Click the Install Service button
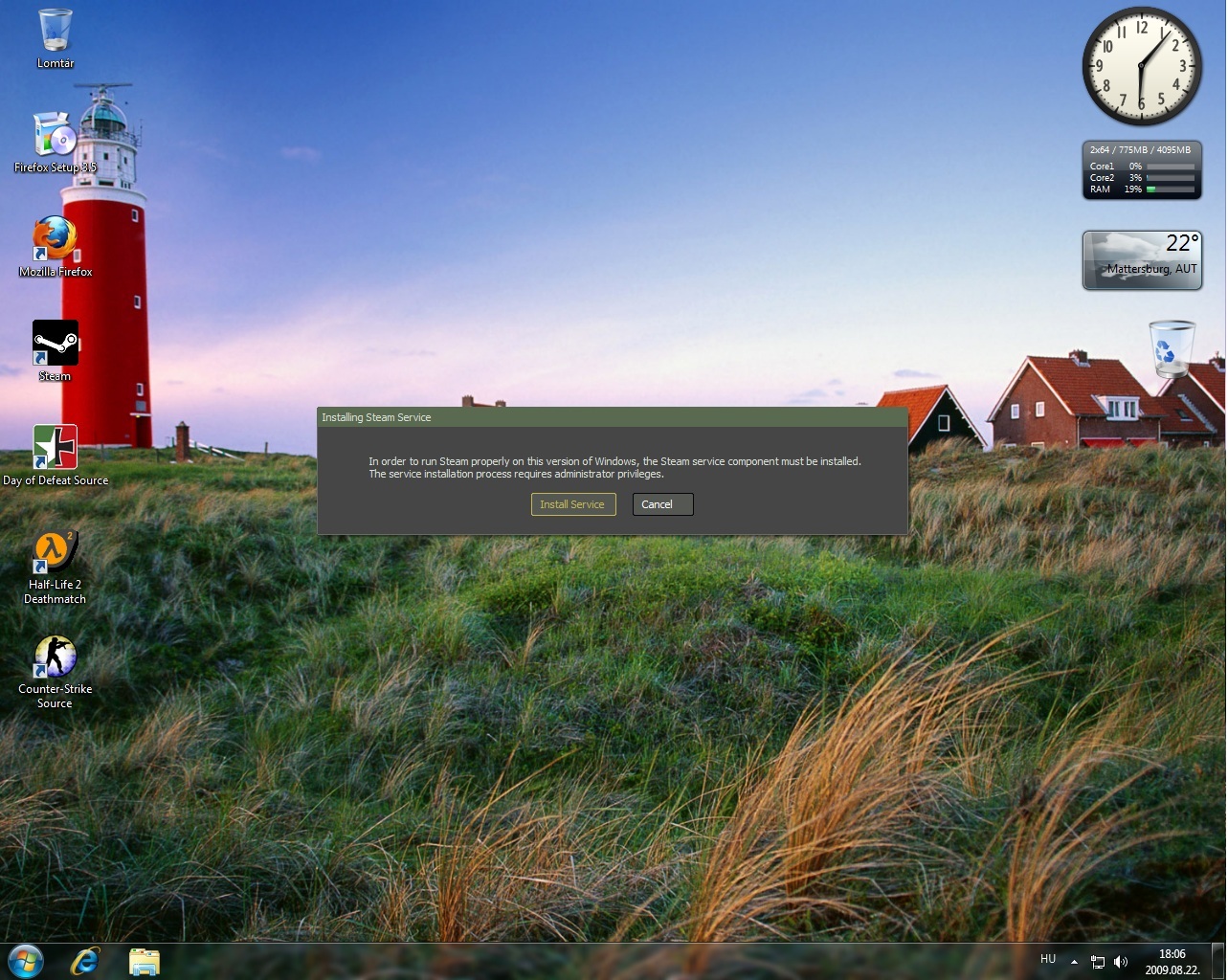The height and width of the screenshot is (980, 1228). 572,504
